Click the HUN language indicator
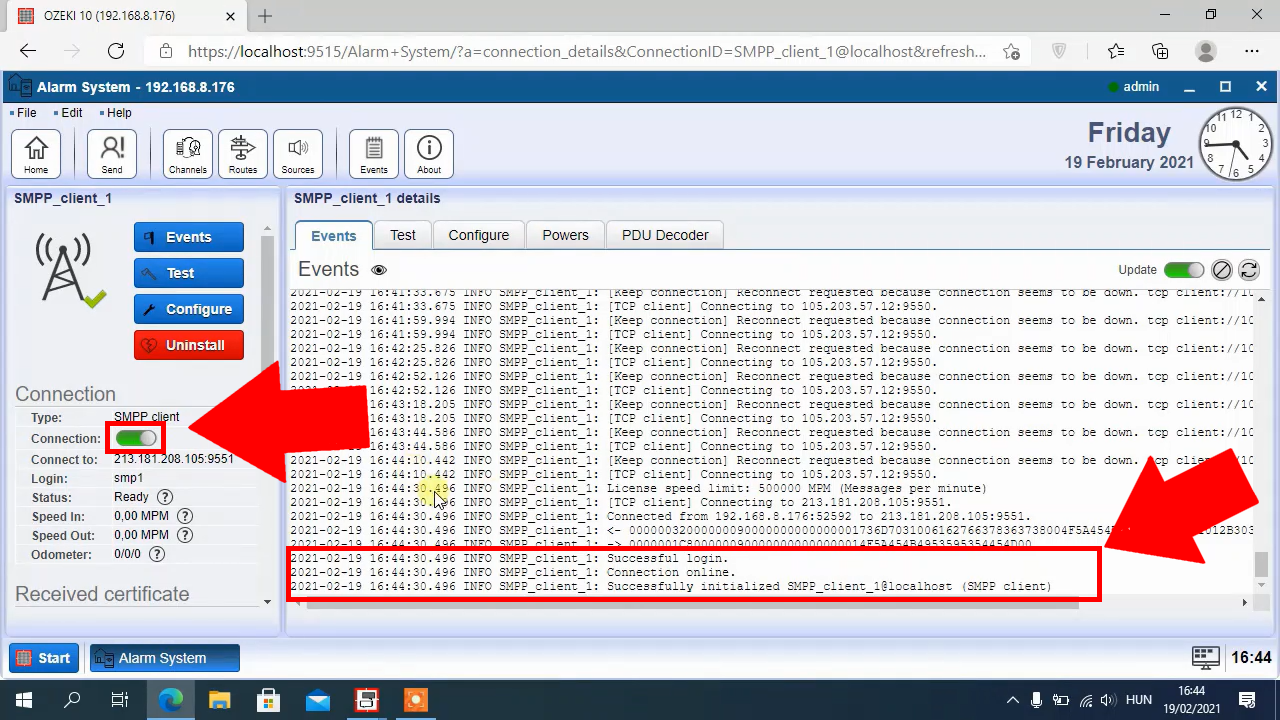Image resolution: width=1280 pixels, height=720 pixels. (x=1139, y=700)
